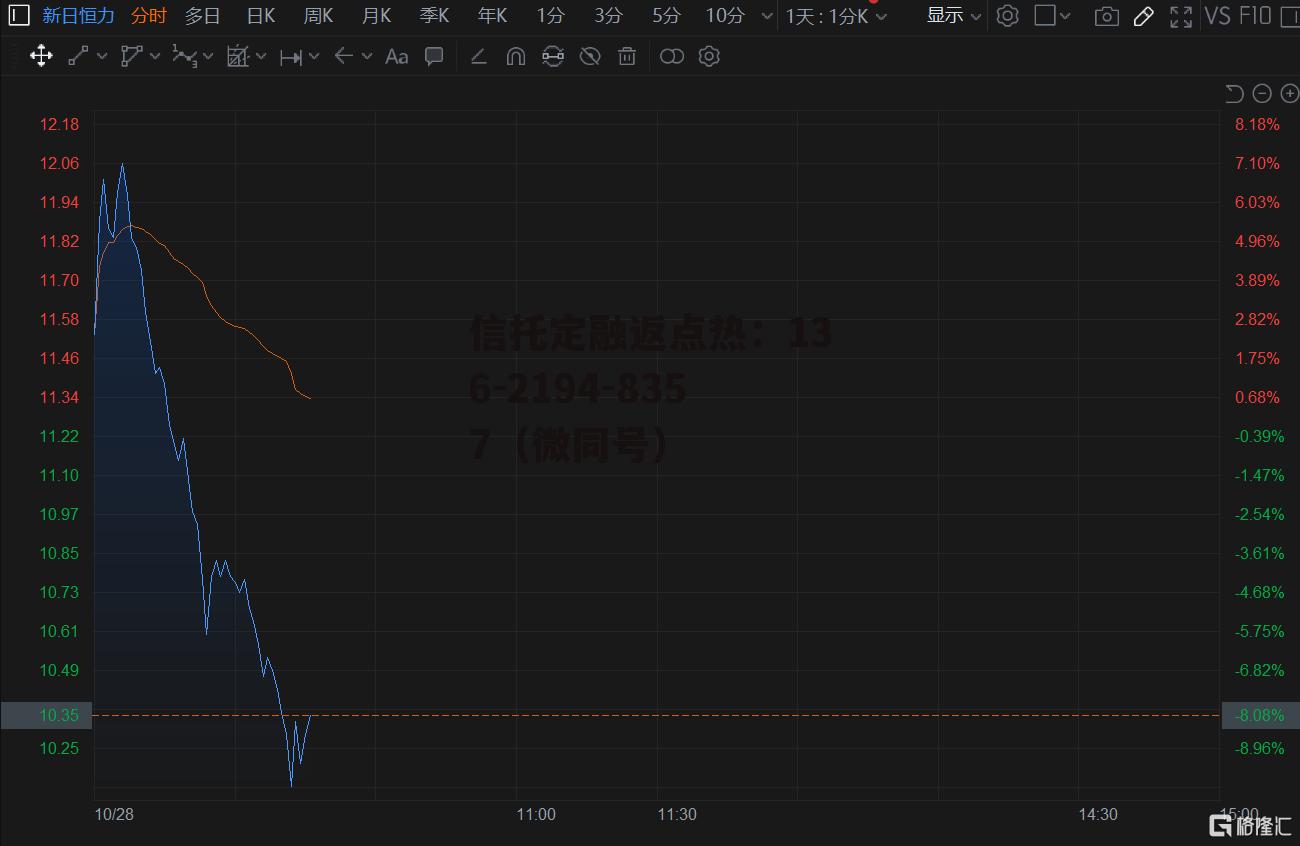1300x846 pixels.
Task: Open the 显示 display dropdown
Action: pyautogui.click(x=954, y=16)
